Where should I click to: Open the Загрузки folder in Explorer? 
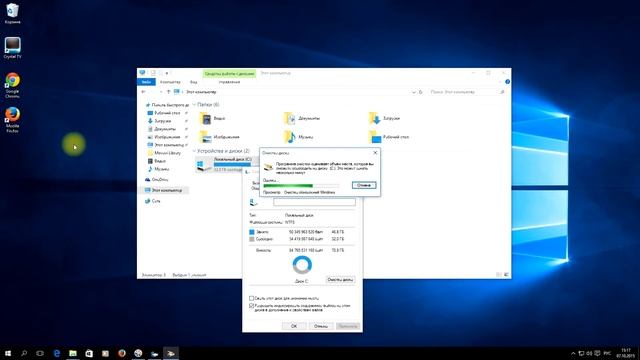pos(384,118)
